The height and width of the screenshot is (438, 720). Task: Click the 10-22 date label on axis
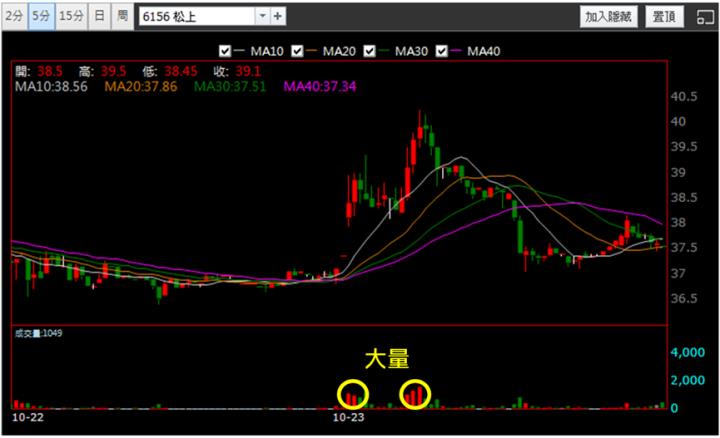point(28,417)
